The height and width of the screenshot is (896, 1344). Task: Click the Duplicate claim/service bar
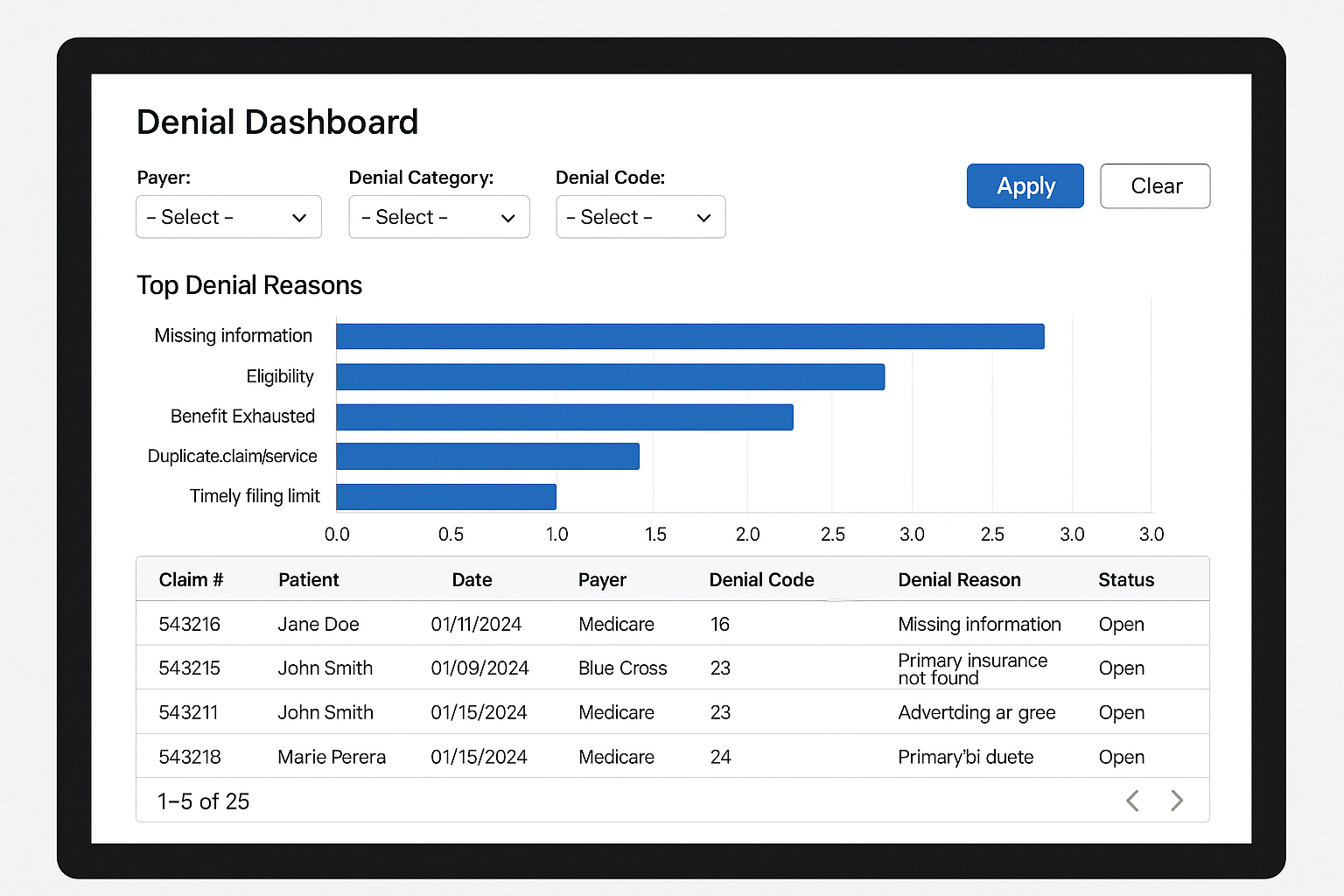(487, 457)
